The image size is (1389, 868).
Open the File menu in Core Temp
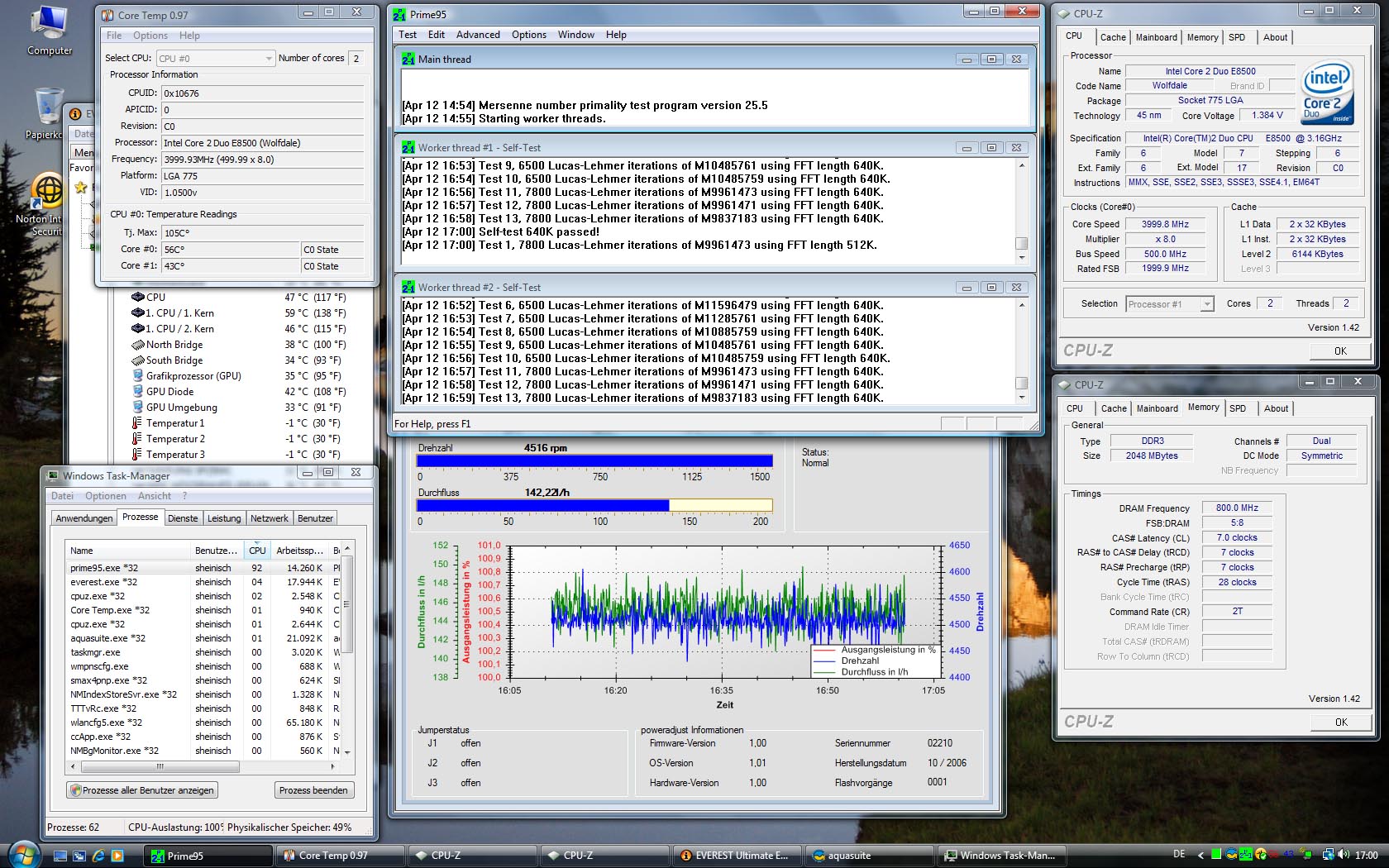[x=114, y=36]
